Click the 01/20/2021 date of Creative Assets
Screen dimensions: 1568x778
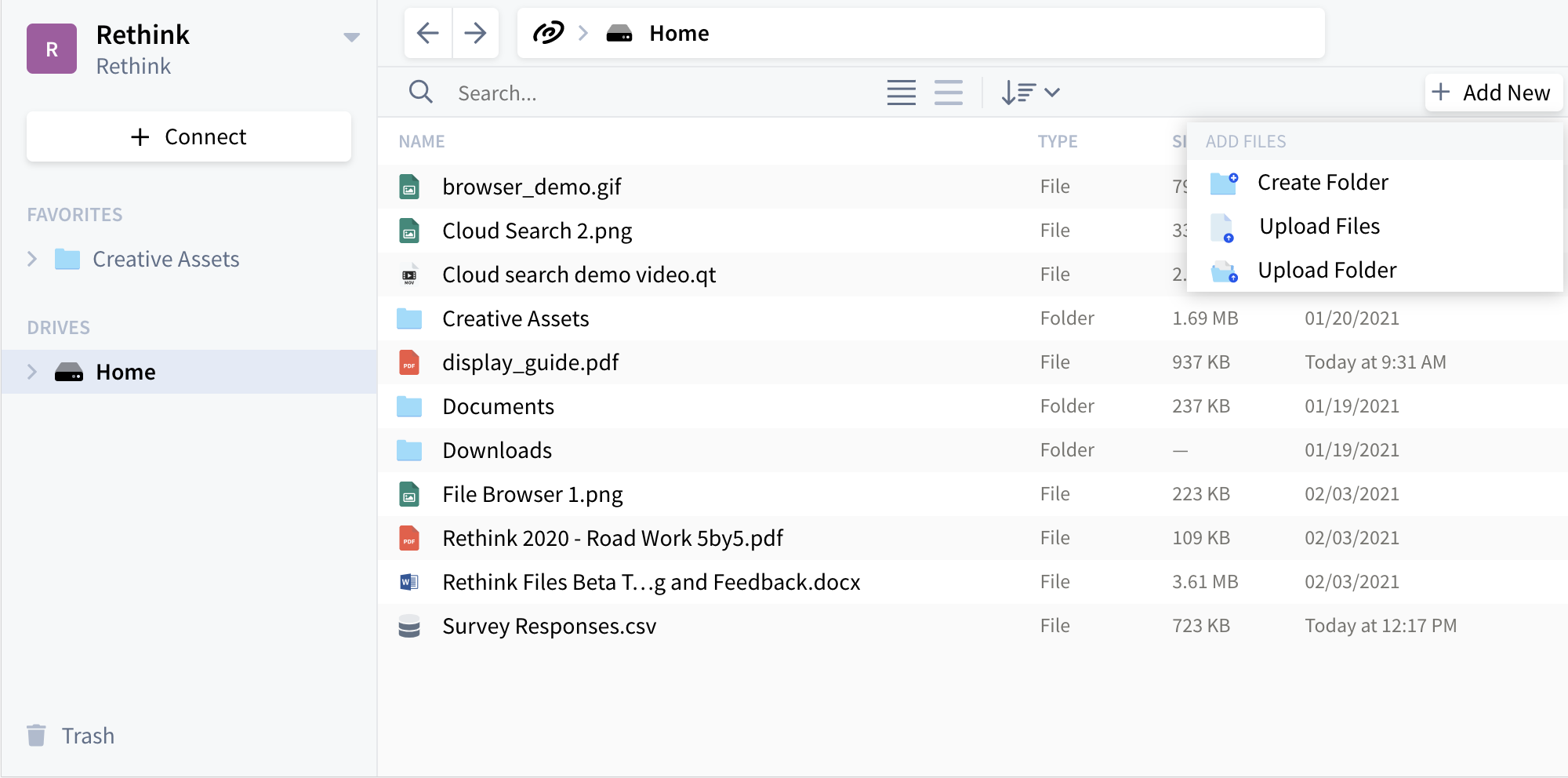pyautogui.click(x=1352, y=318)
